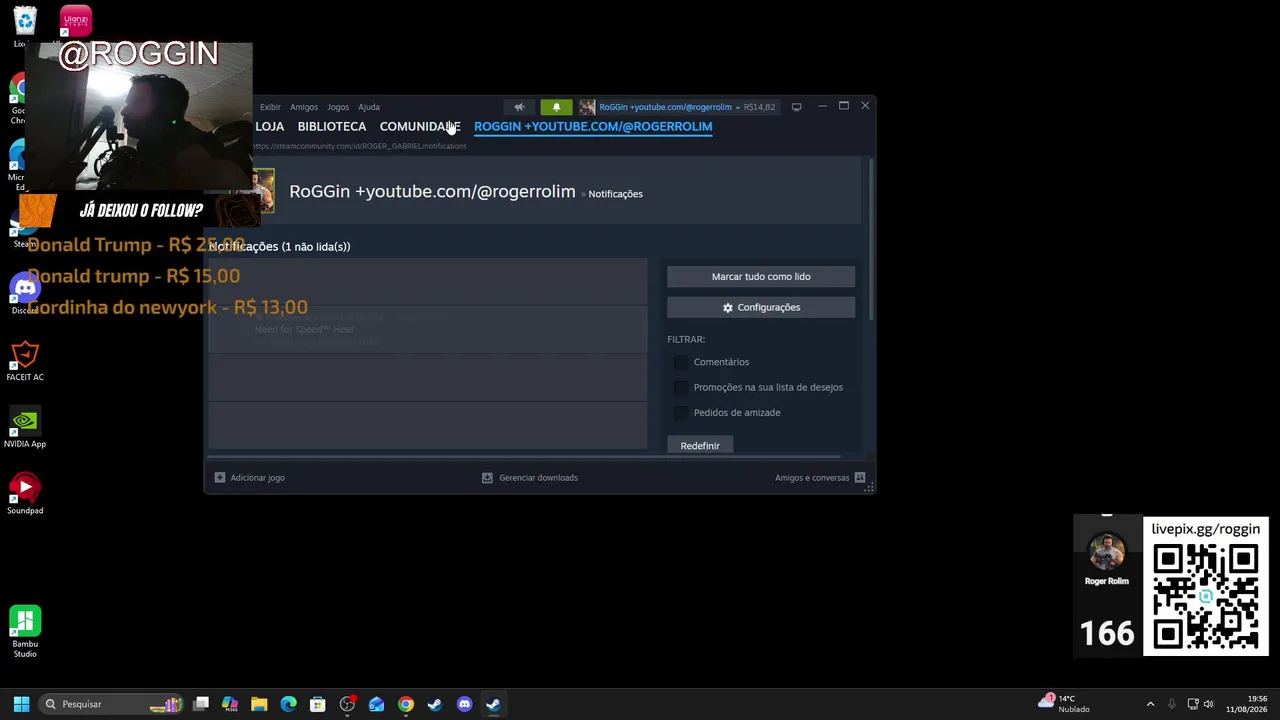1280x720 pixels.
Task: Open OBS Studio in the taskbar
Action: pyautogui.click(x=347, y=704)
